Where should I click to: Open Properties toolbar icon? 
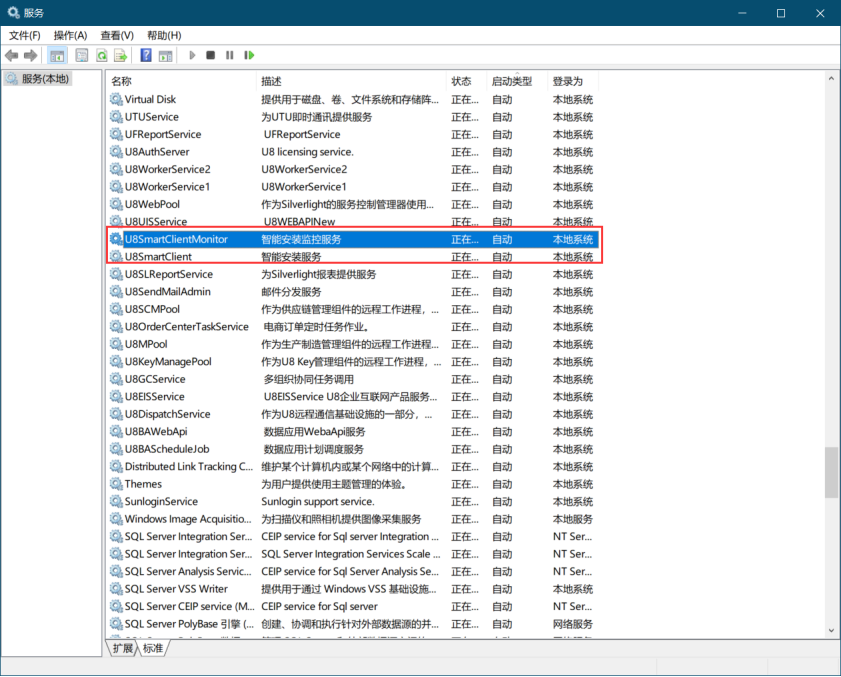(x=82, y=55)
